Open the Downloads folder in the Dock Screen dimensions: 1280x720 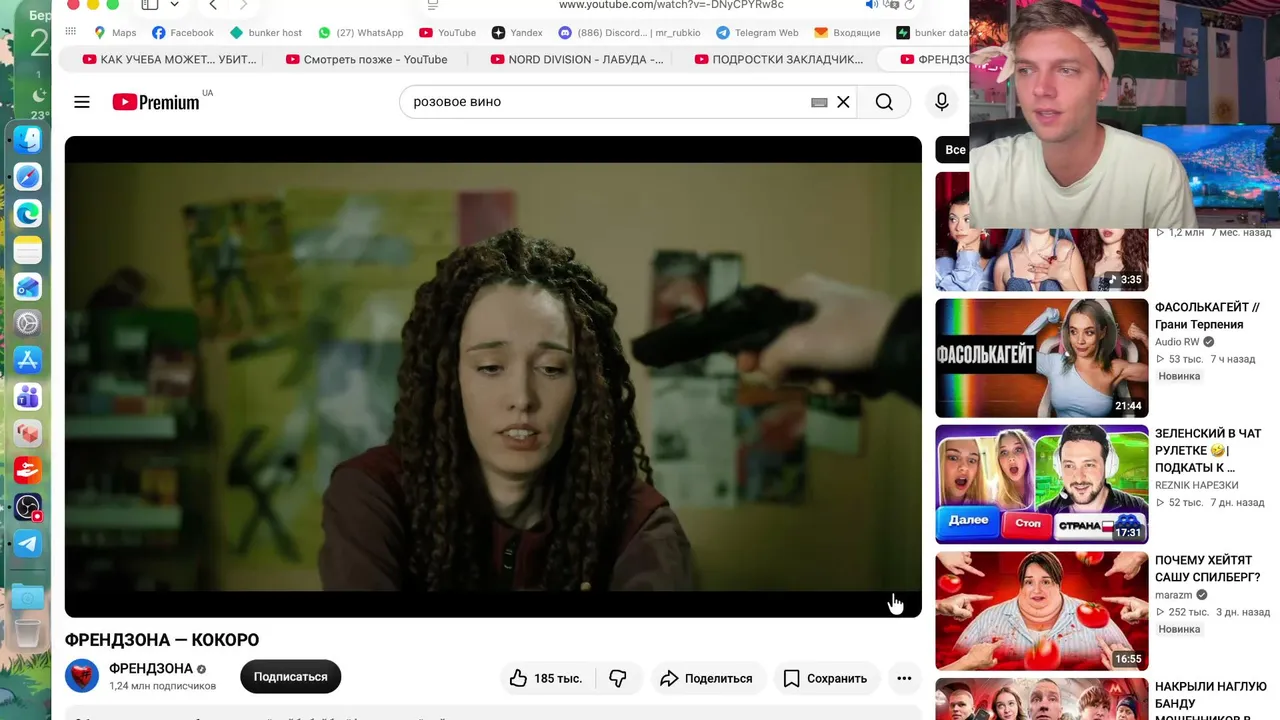tap(28, 597)
